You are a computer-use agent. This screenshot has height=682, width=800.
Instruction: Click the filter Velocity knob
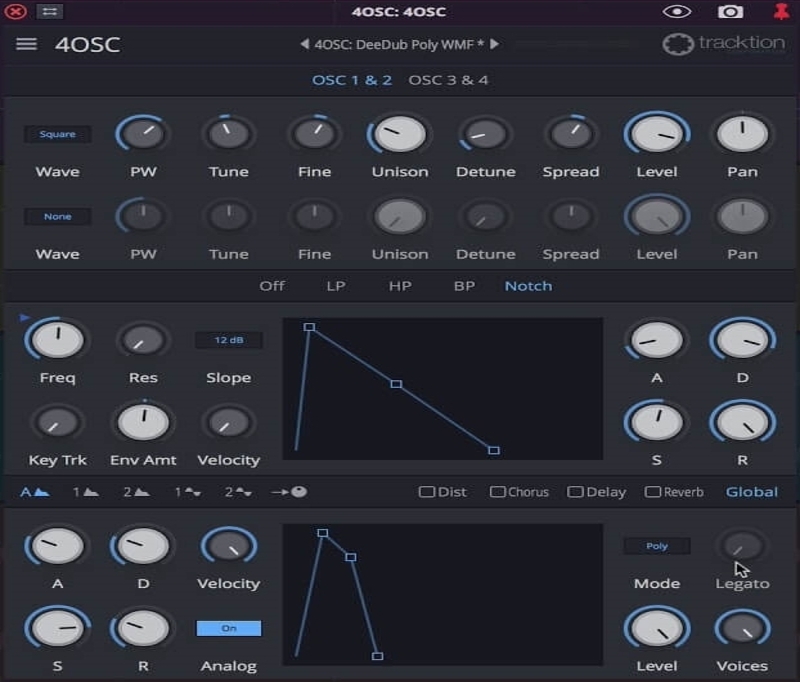(x=229, y=422)
